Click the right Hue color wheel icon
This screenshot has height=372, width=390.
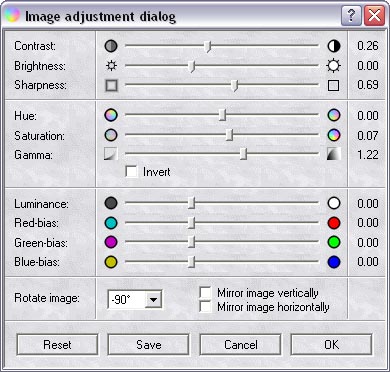click(x=334, y=115)
